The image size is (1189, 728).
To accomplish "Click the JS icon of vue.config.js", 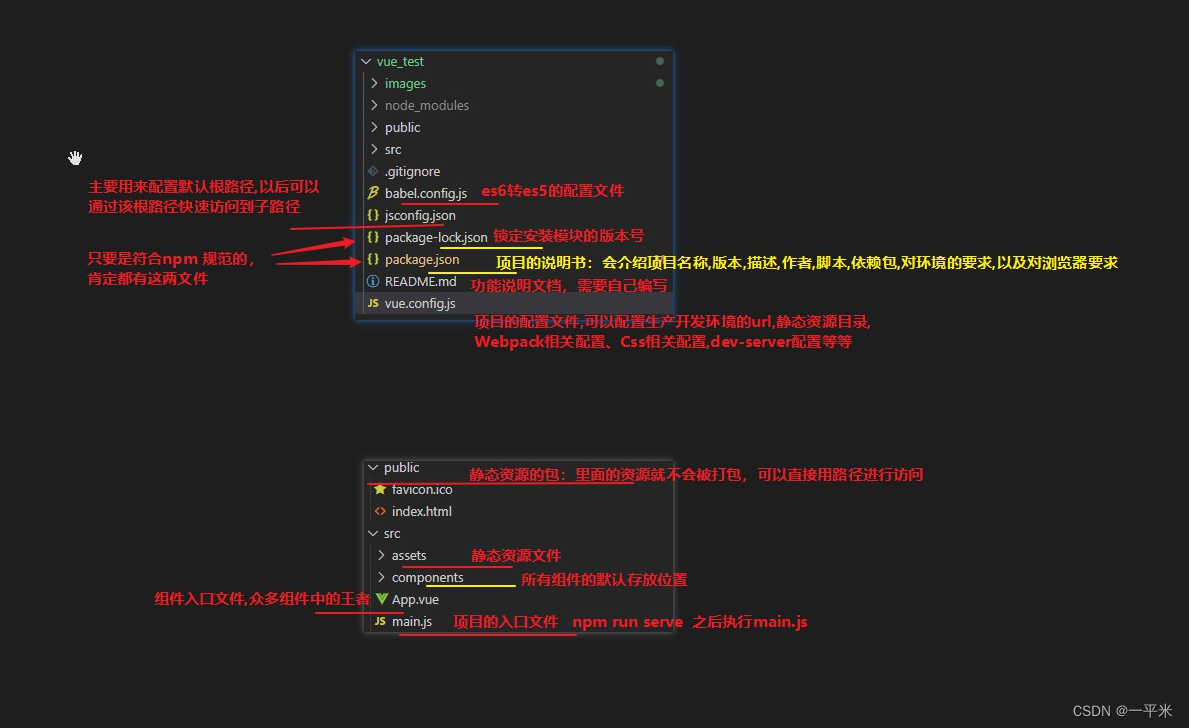I will coord(373,303).
